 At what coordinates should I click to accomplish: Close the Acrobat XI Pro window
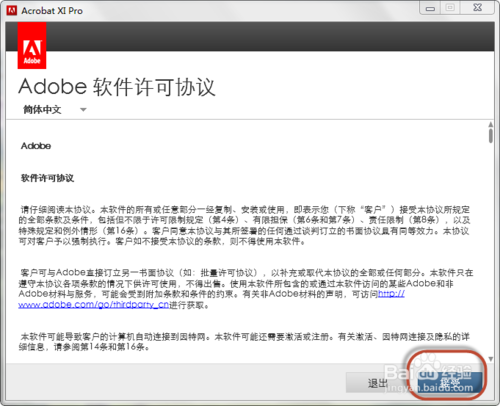[477, 8]
